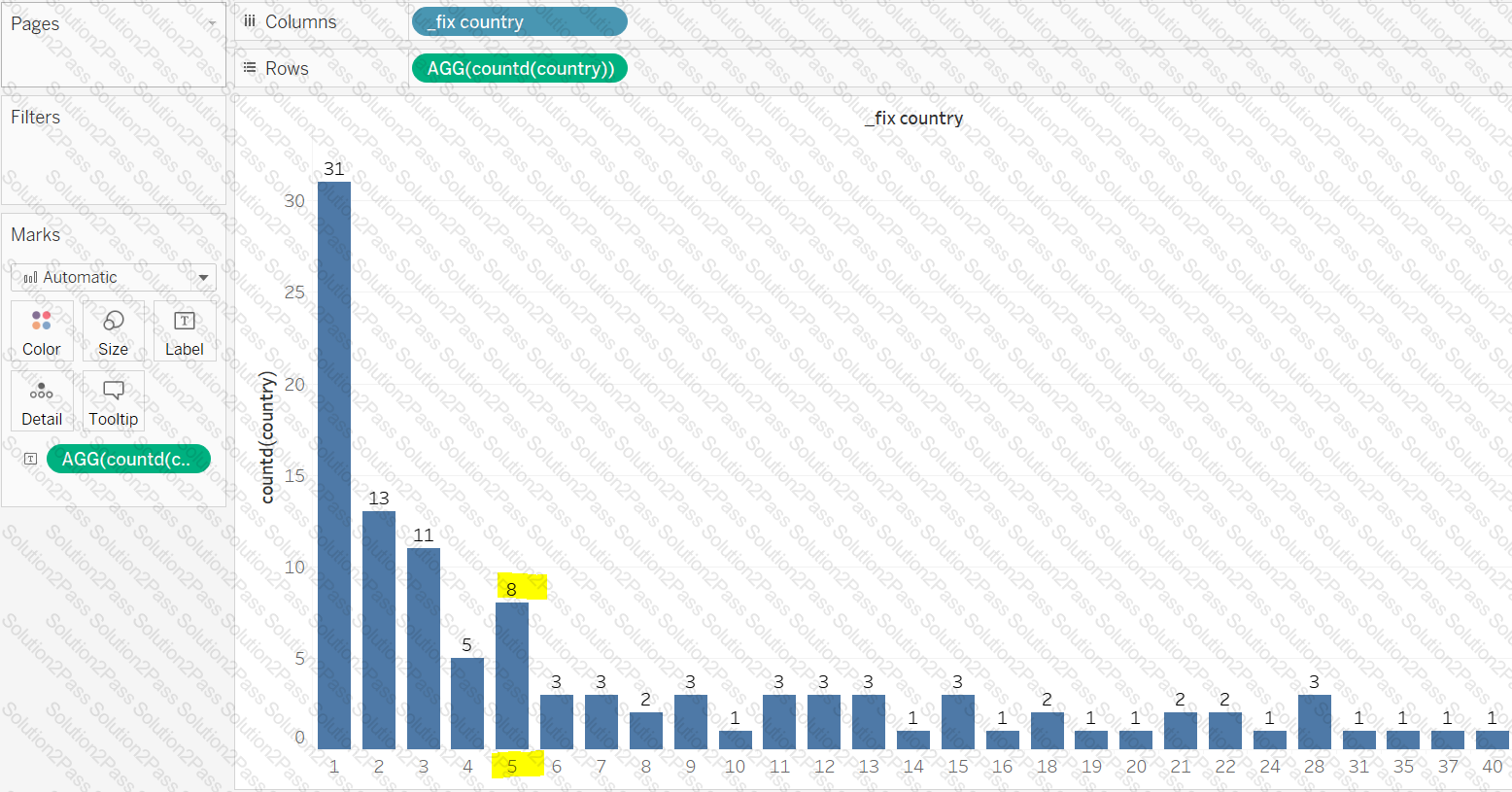The width and height of the screenshot is (1512, 792).
Task: Click the countd(country) vertical axis title
Action: pyautogui.click(x=268, y=438)
